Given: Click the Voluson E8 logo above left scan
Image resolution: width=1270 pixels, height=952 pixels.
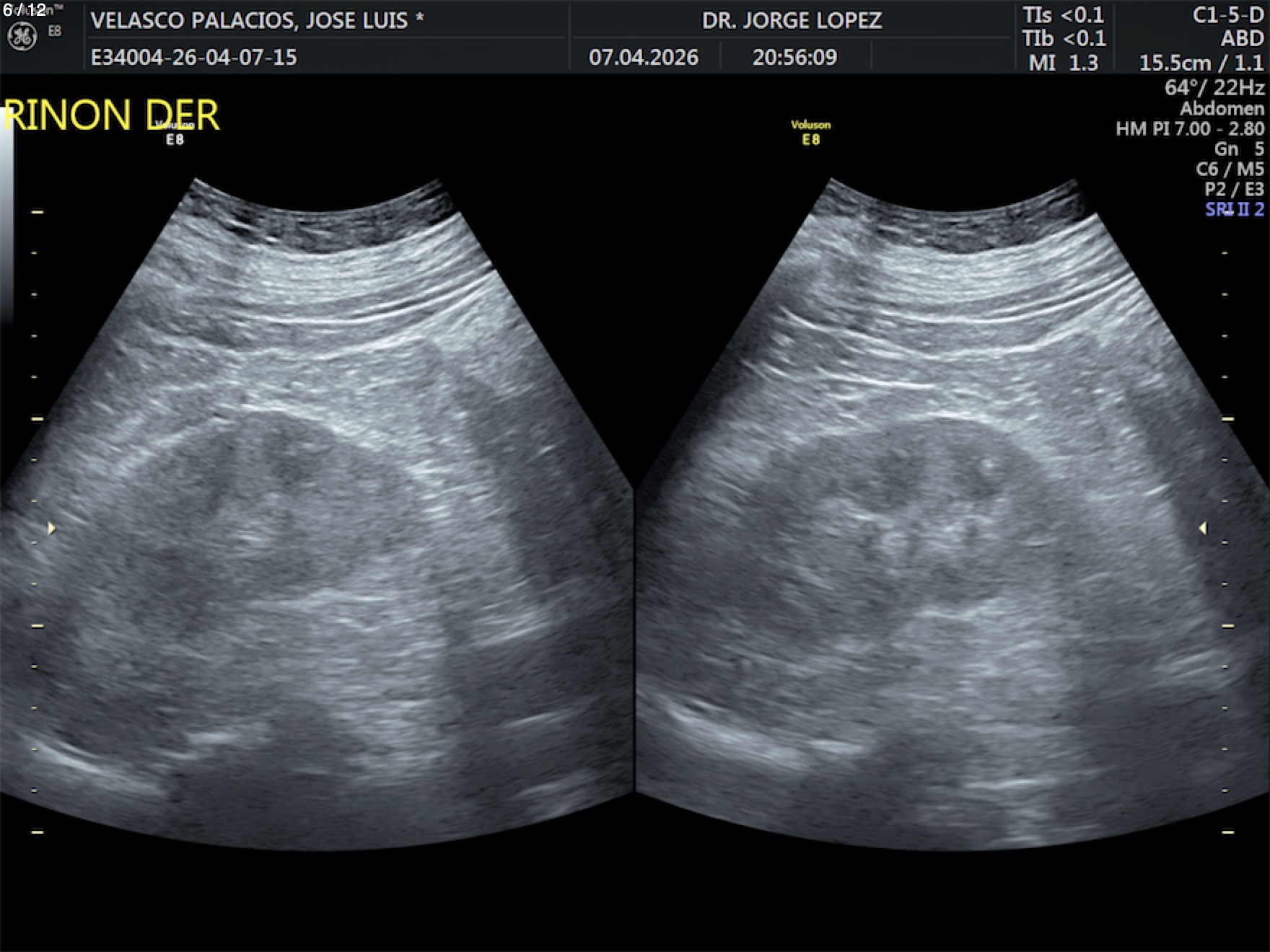Looking at the screenshot, I should point(175,133).
